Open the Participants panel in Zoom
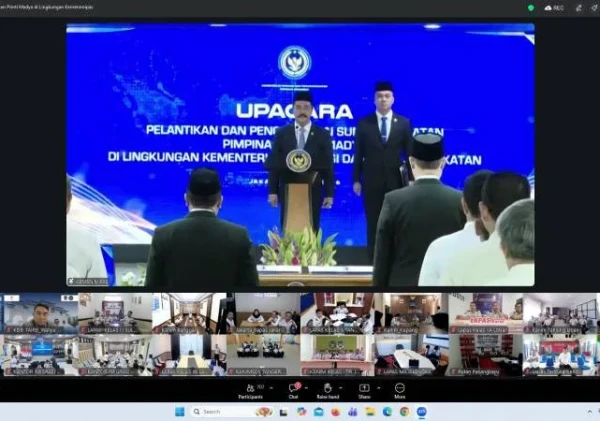Image resolution: width=600 pixels, height=421 pixels. (x=251, y=391)
